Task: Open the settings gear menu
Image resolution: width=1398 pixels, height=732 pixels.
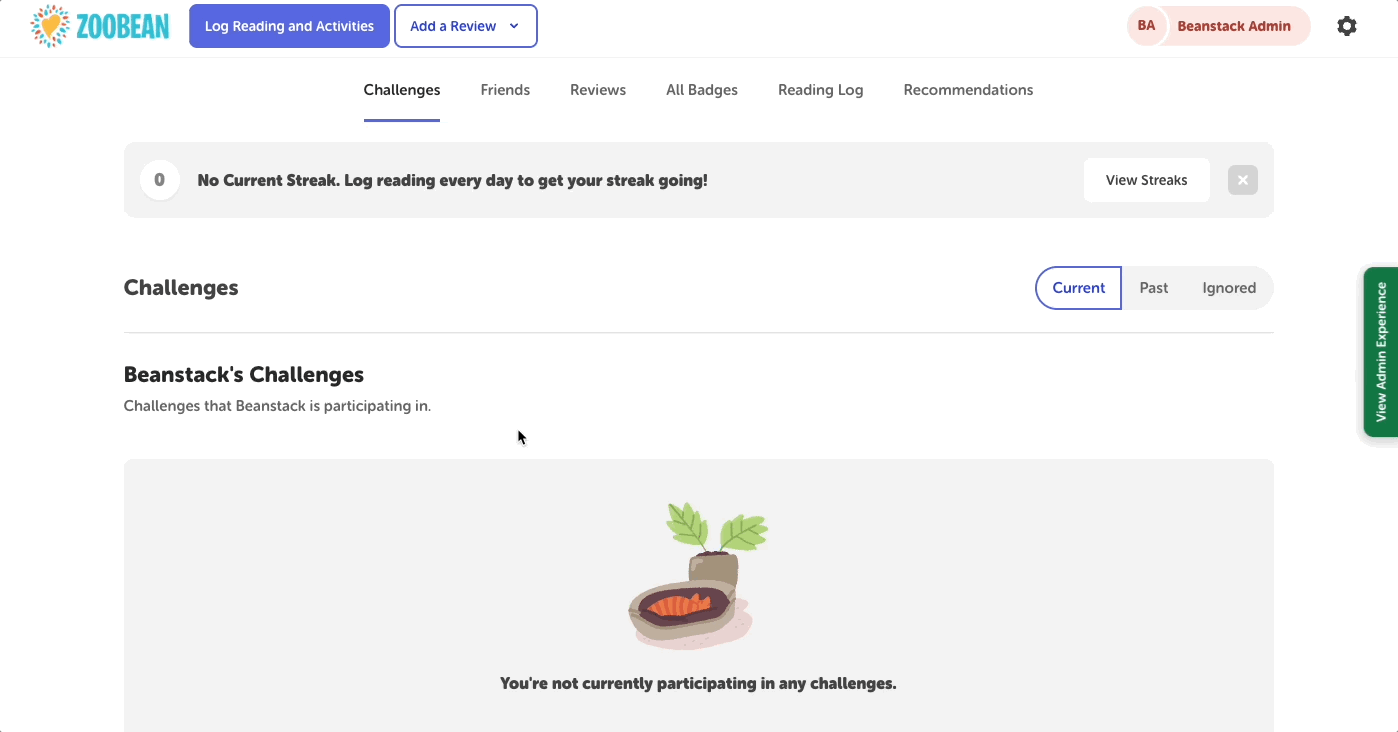Action: (1347, 25)
